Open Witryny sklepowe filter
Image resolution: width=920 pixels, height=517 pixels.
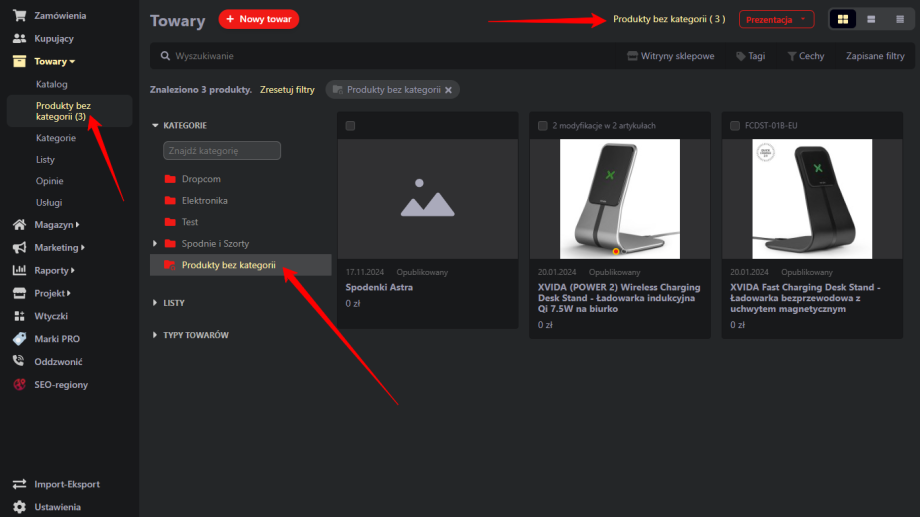point(670,56)
